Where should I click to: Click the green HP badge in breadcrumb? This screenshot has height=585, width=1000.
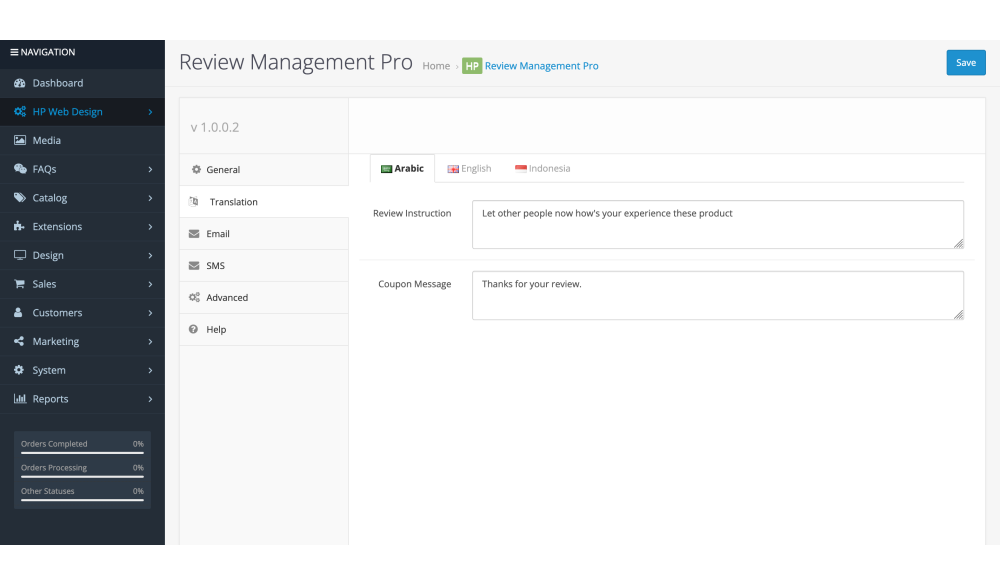472,66
